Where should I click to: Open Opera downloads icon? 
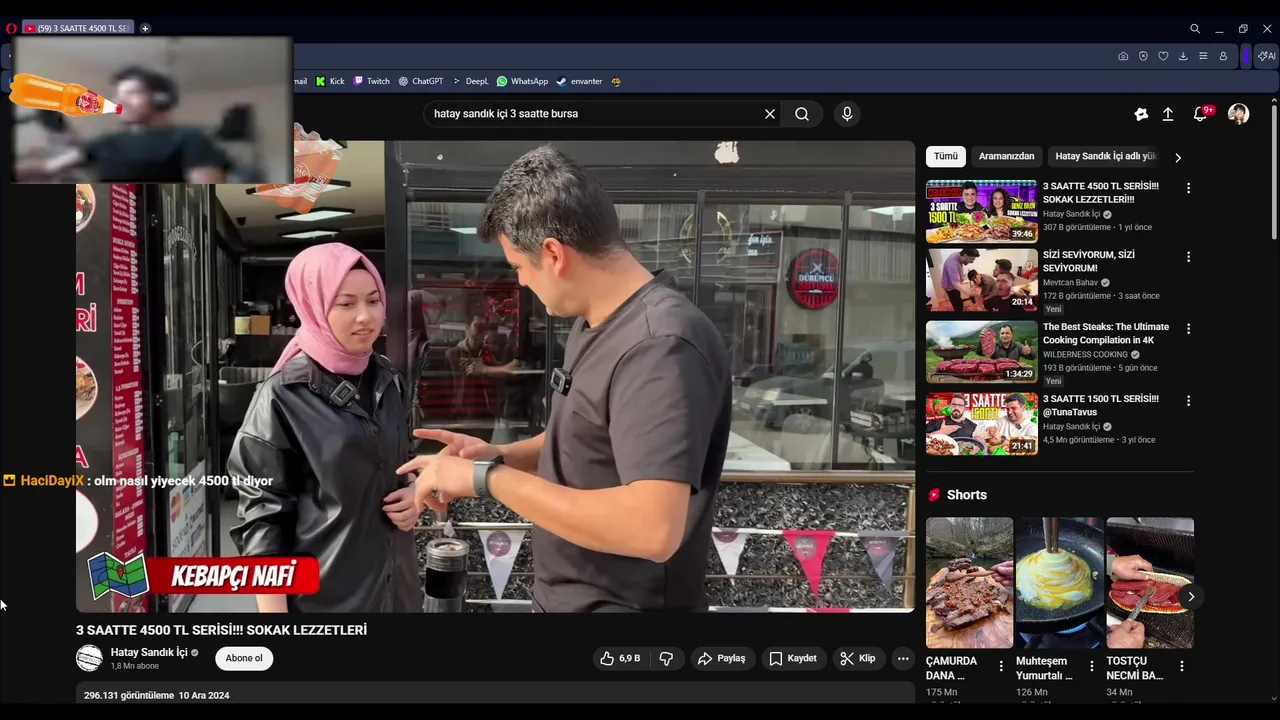1183,56
